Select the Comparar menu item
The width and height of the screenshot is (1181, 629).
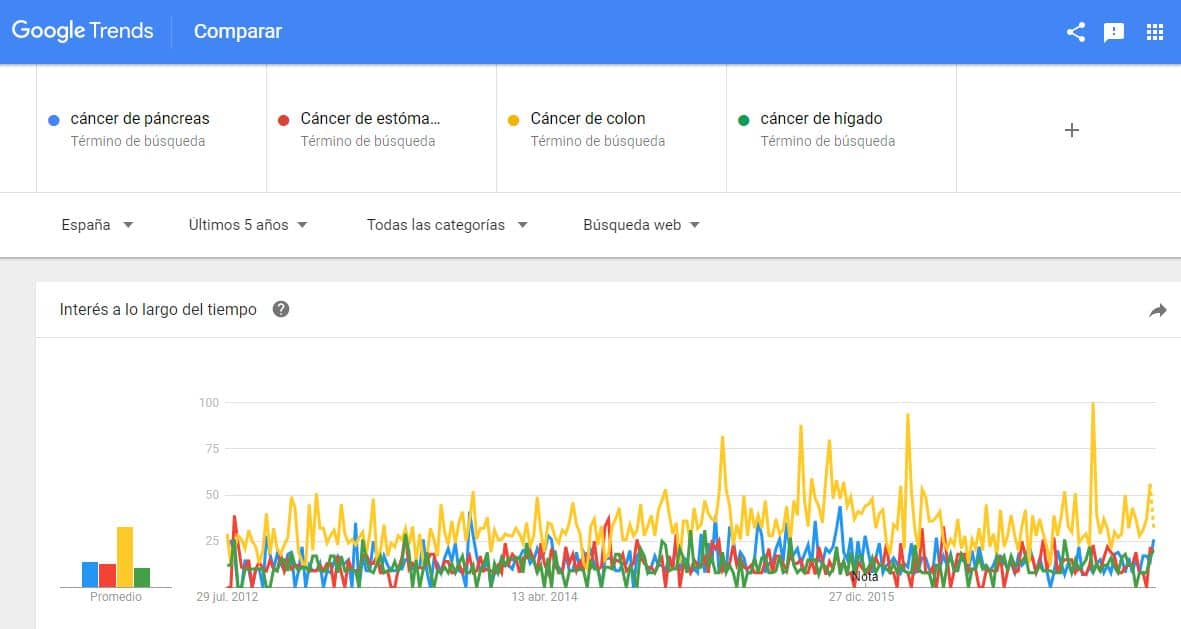(237, 31)
